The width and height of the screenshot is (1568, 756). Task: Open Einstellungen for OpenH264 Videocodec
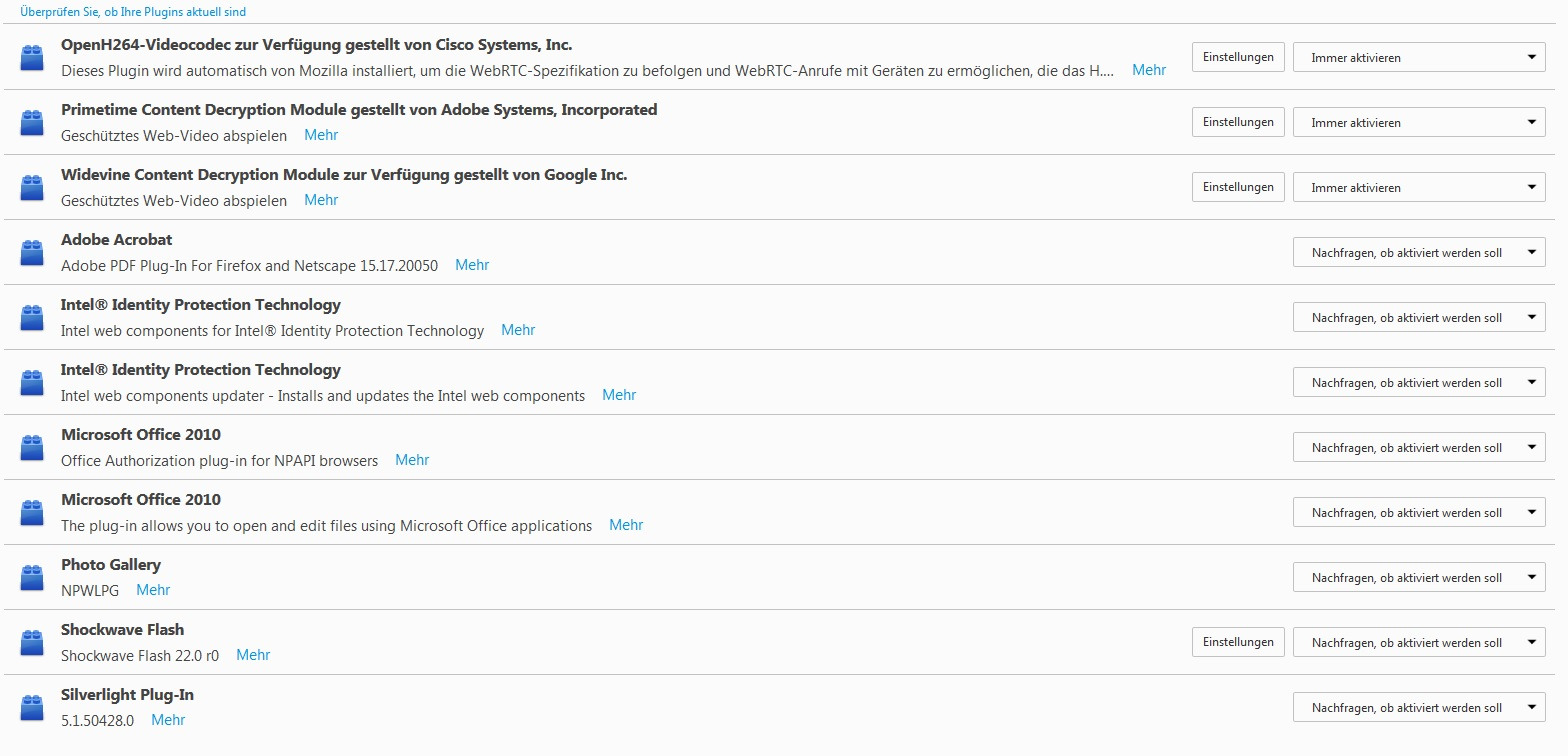click(1238, 57)
